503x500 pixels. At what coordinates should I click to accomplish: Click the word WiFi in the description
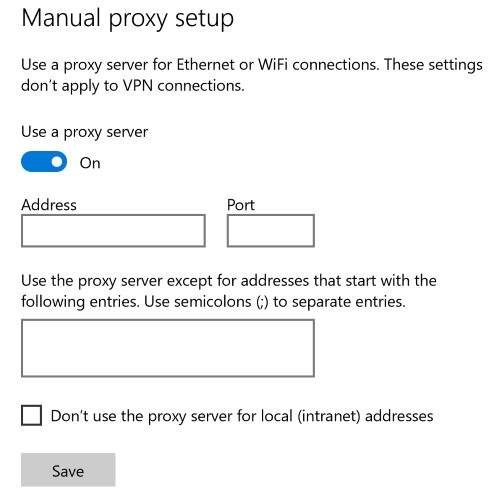point(273,65)
